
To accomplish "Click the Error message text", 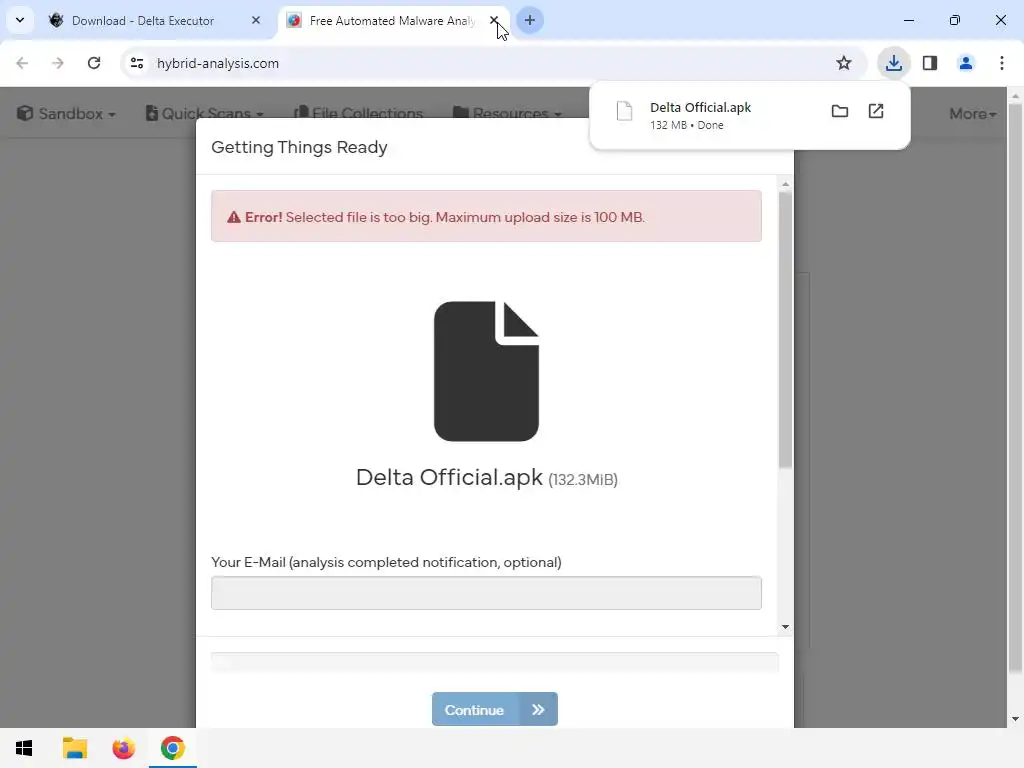I will coord(445,217).
